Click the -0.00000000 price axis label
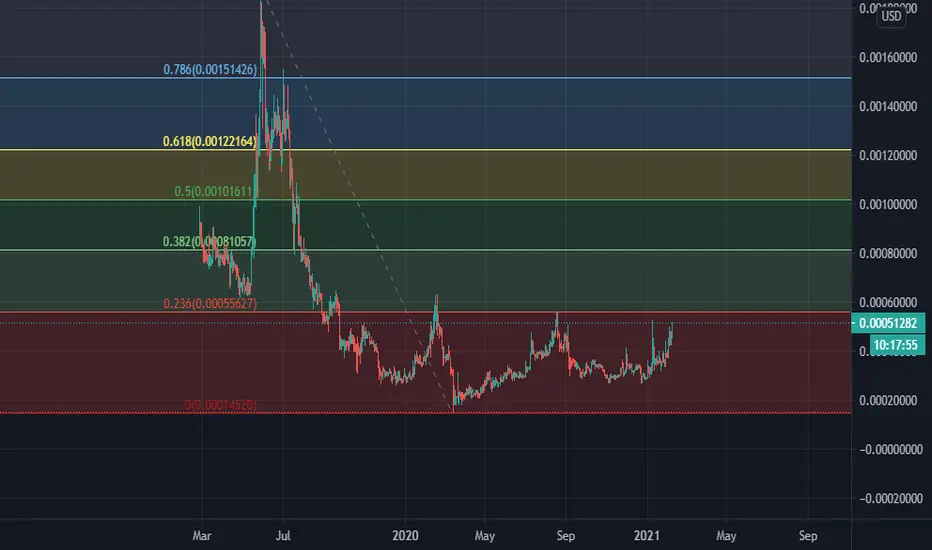 (891, 450)
